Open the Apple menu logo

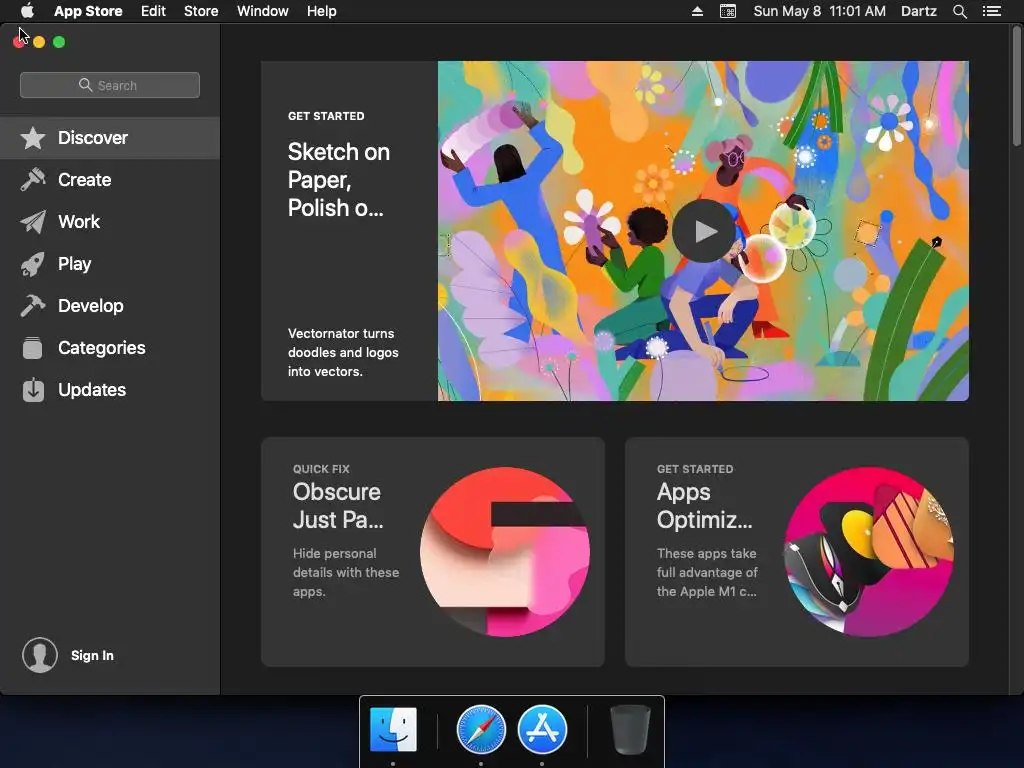point(27,11)
